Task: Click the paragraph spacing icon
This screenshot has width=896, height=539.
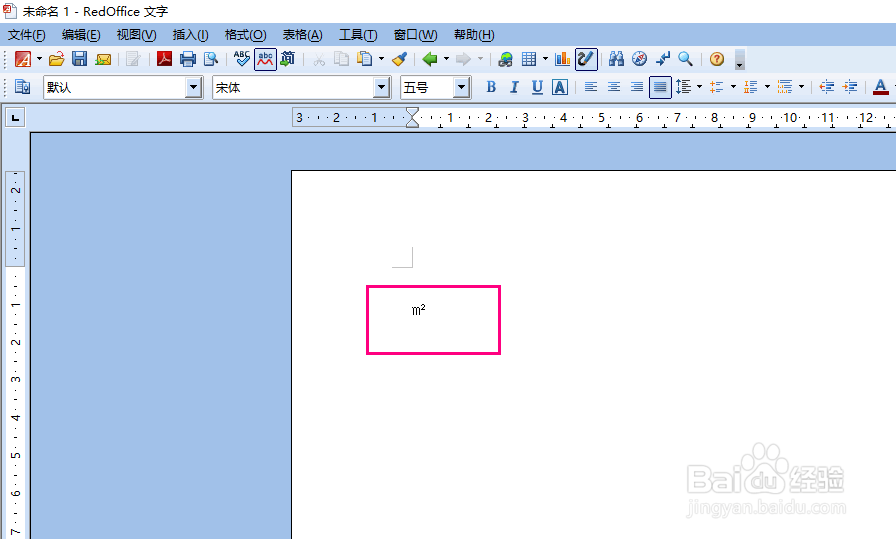Action: tap(717, 87)
